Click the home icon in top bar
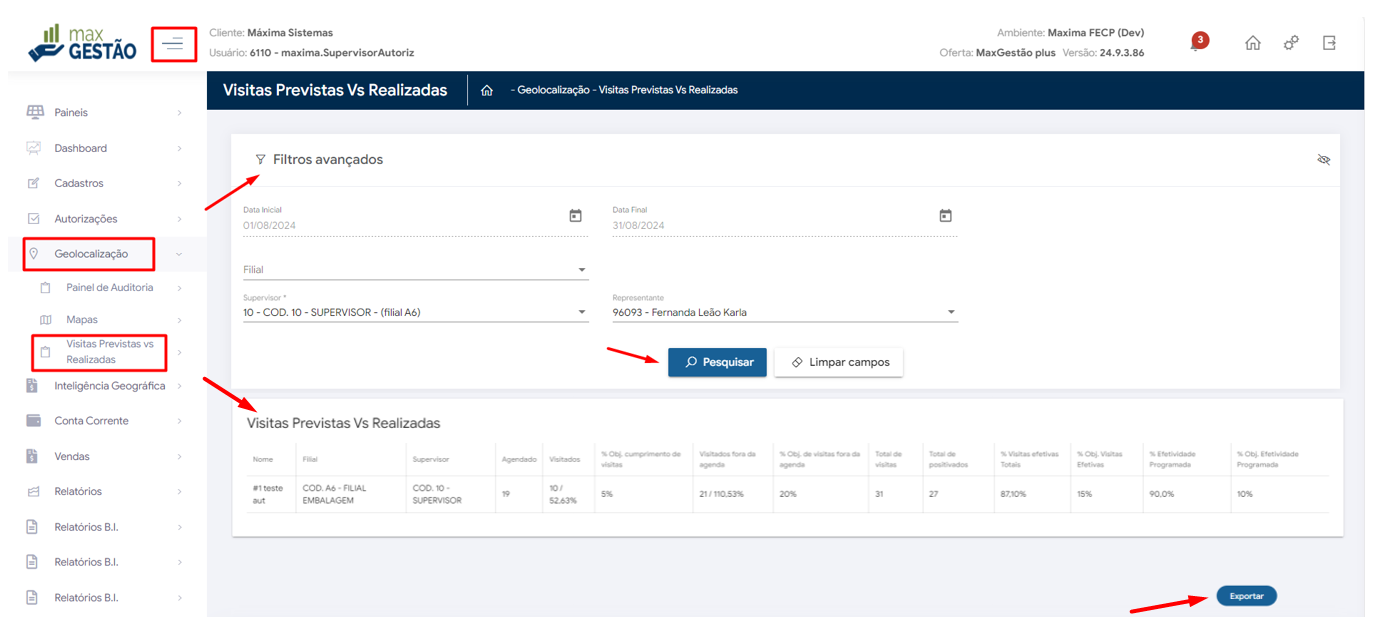Viewport: 1377px width, 638px height. [1252, 43]
